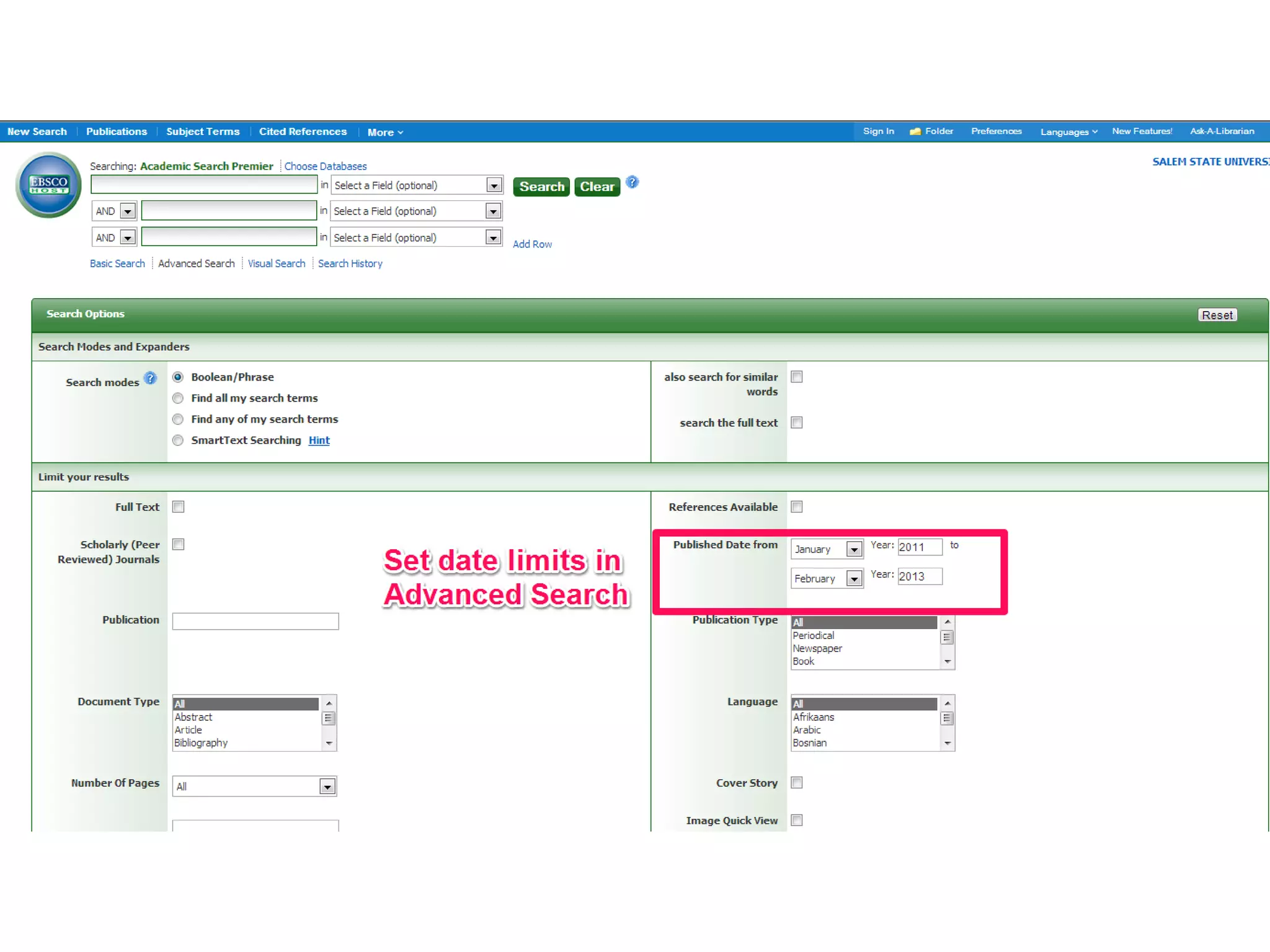
Task: Open the Languages menu chevron
Action: 1095,132
